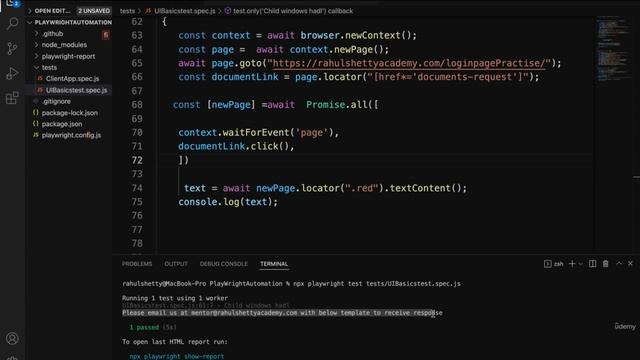Click npx playwright show-report text
The height and width of the screenshot is (360, 640).
click(177, 356)
